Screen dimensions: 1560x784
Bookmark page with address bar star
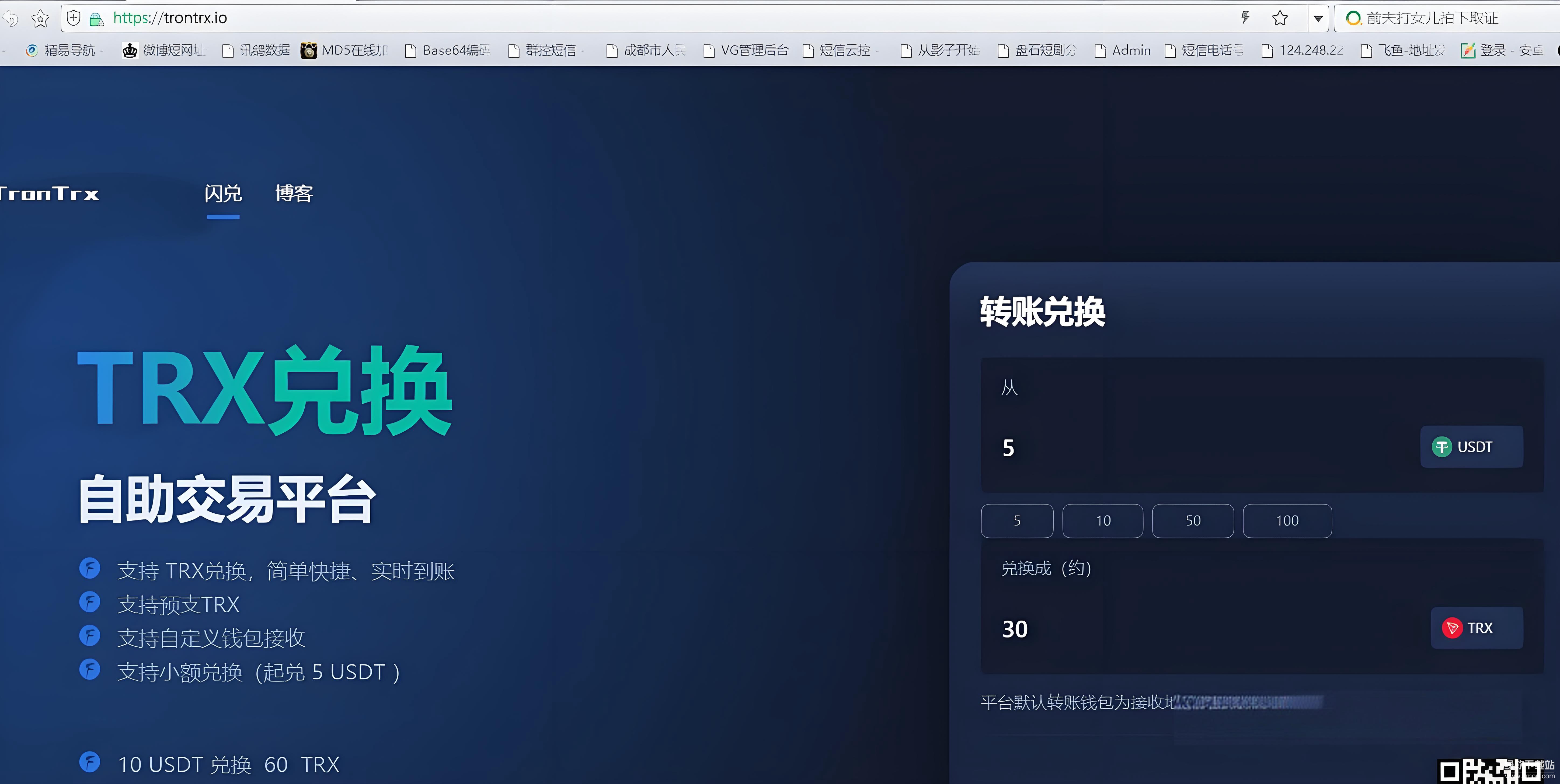(x=1280, y=18)
